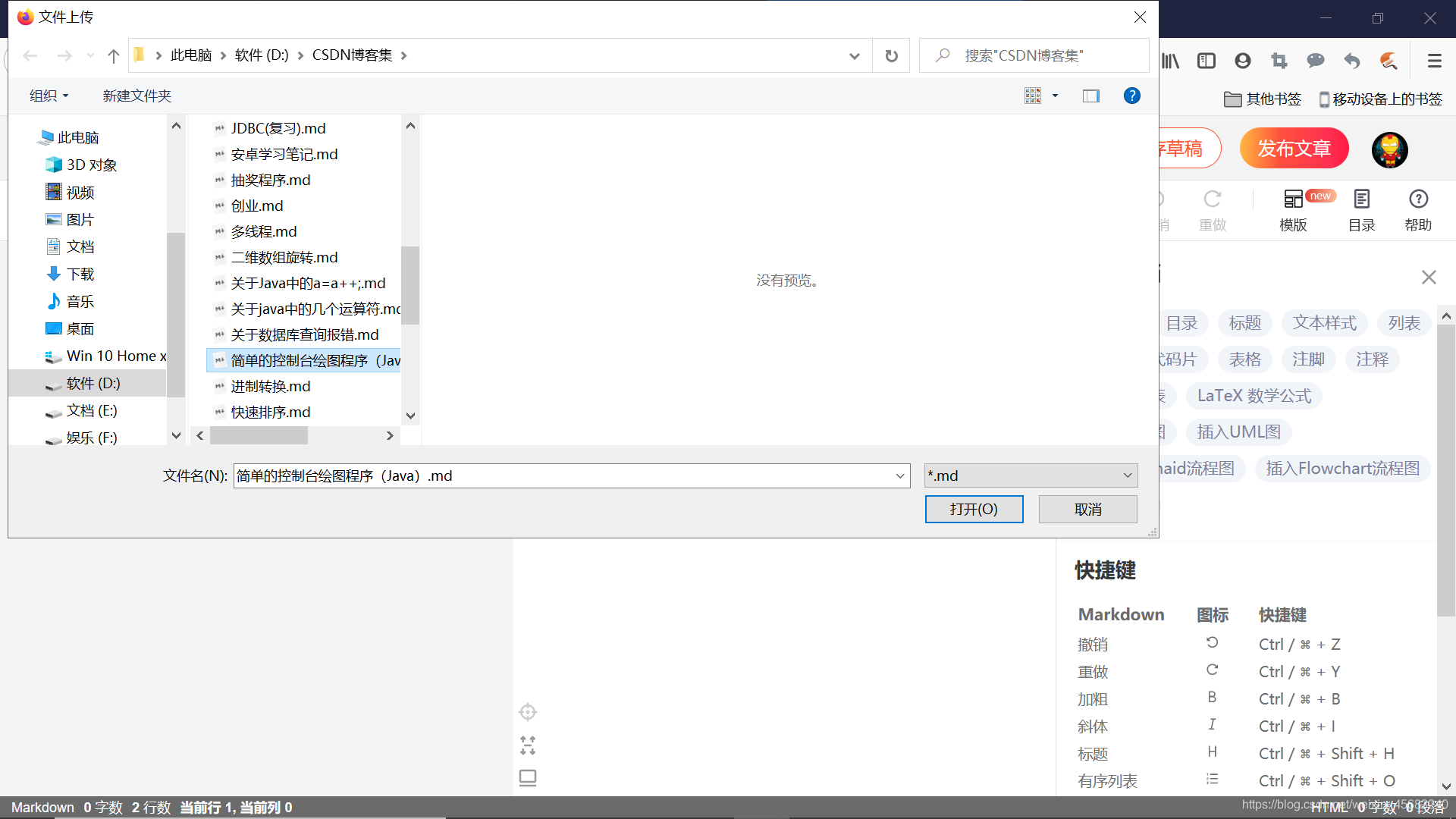Open the 组织 organize menu
Viewport: 1456px width, 819px height.
[x=49, y=96]
